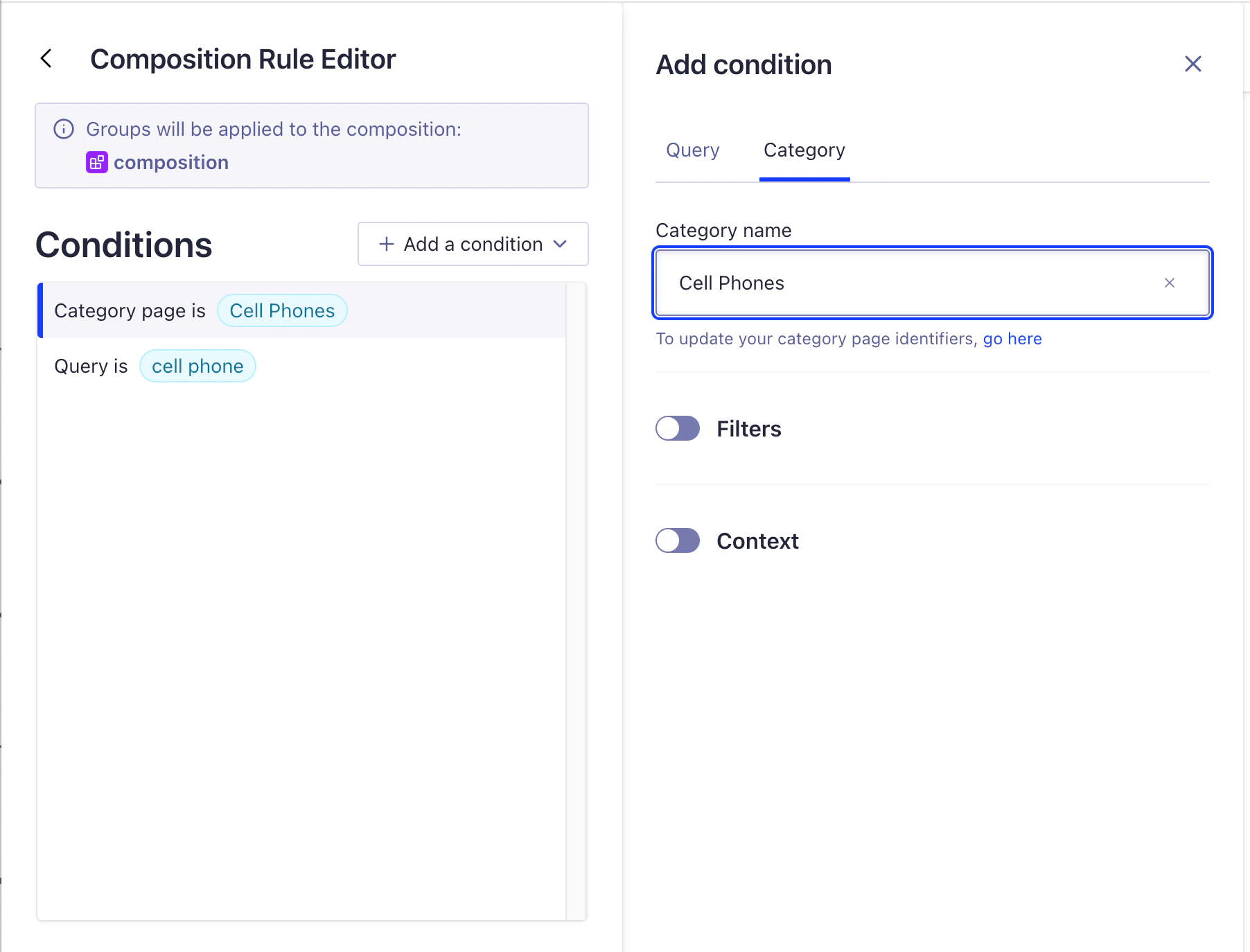
Task: Open the composition link in the banner
Action: point(171,162)
